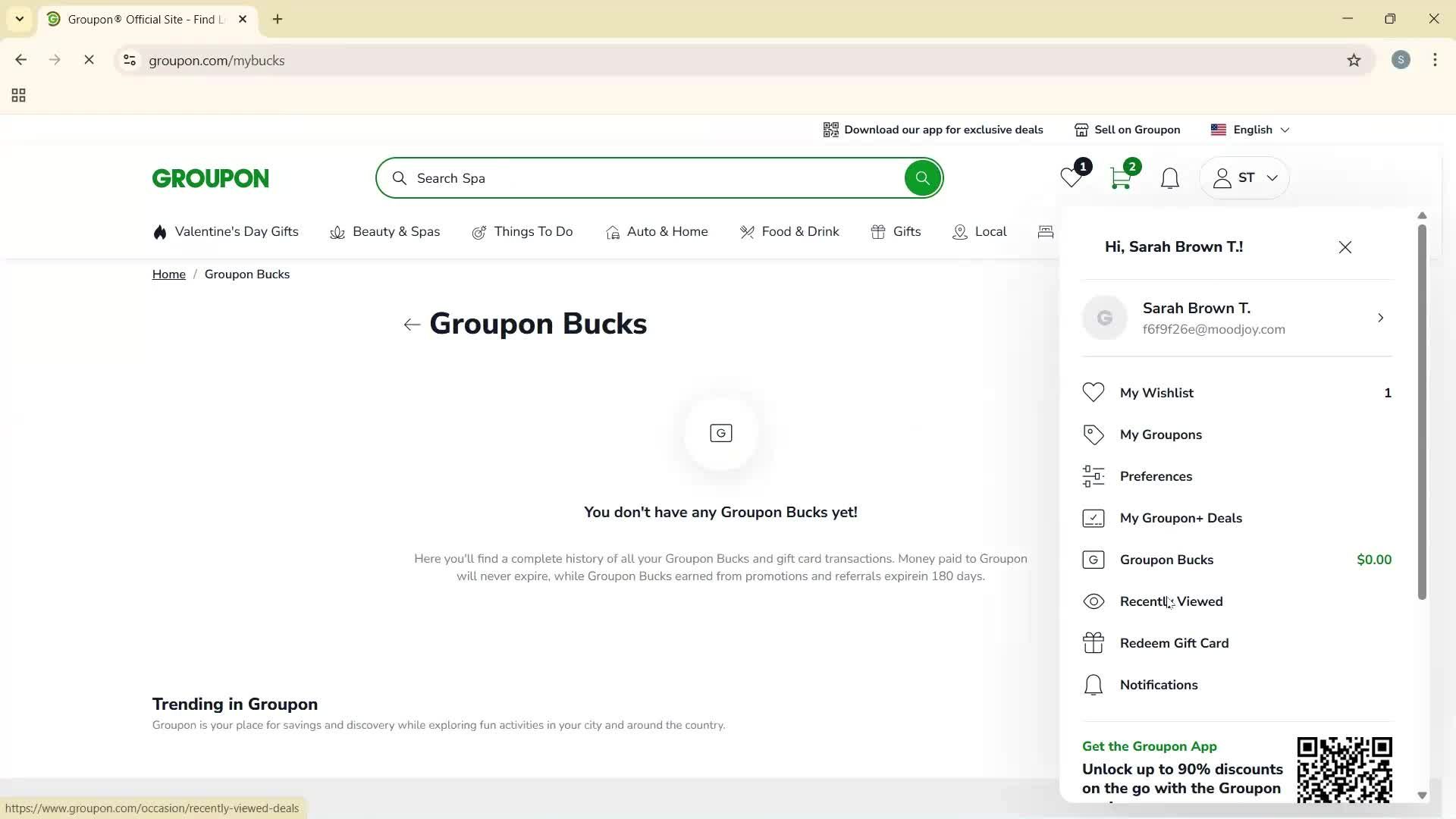1456x819 pixels.
Task: Click the search magnifier button
Action: (x=922, y=177)
